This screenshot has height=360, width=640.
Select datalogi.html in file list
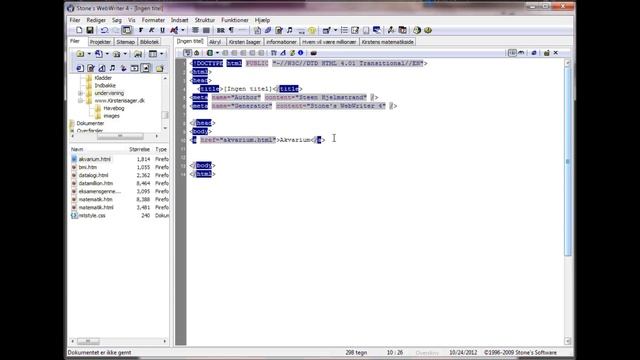click(x=93, y=175)
